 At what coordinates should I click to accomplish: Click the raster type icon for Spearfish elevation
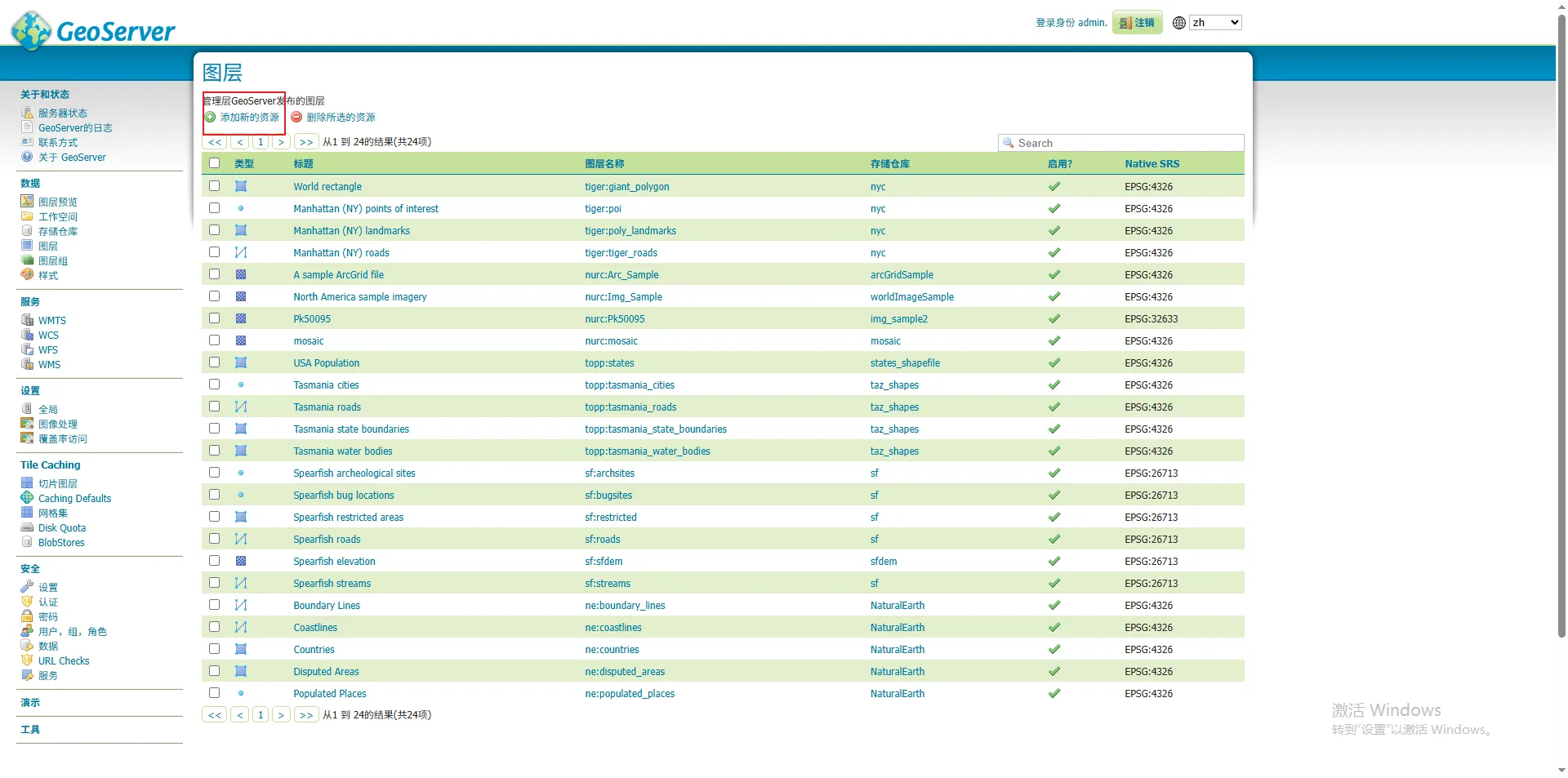241,561
